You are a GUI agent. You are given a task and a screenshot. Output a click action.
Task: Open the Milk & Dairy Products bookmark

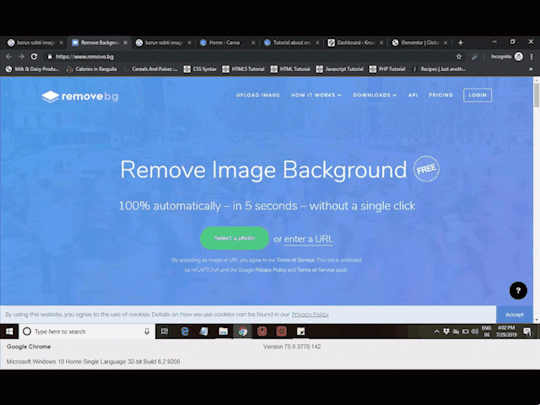[32, 69]
